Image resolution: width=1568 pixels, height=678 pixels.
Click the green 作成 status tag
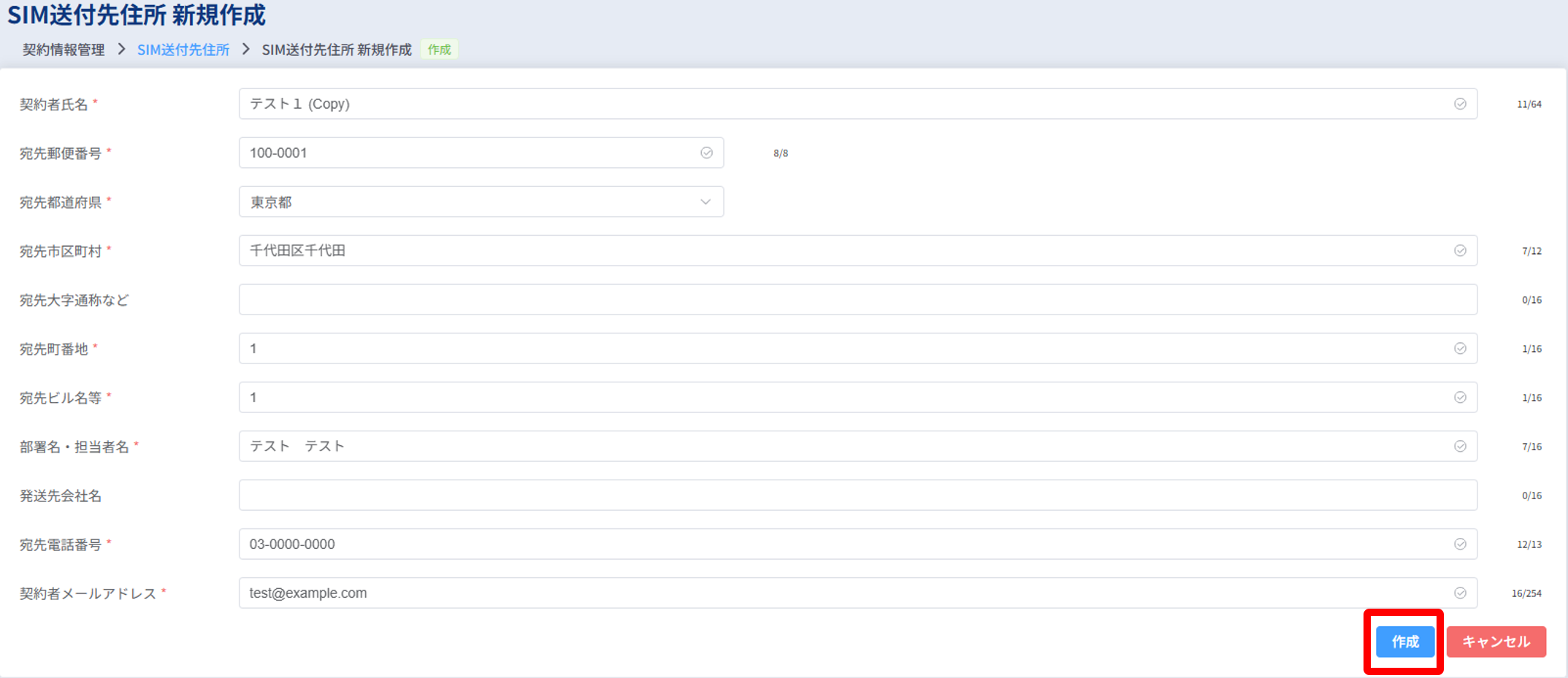click(439, 50)
